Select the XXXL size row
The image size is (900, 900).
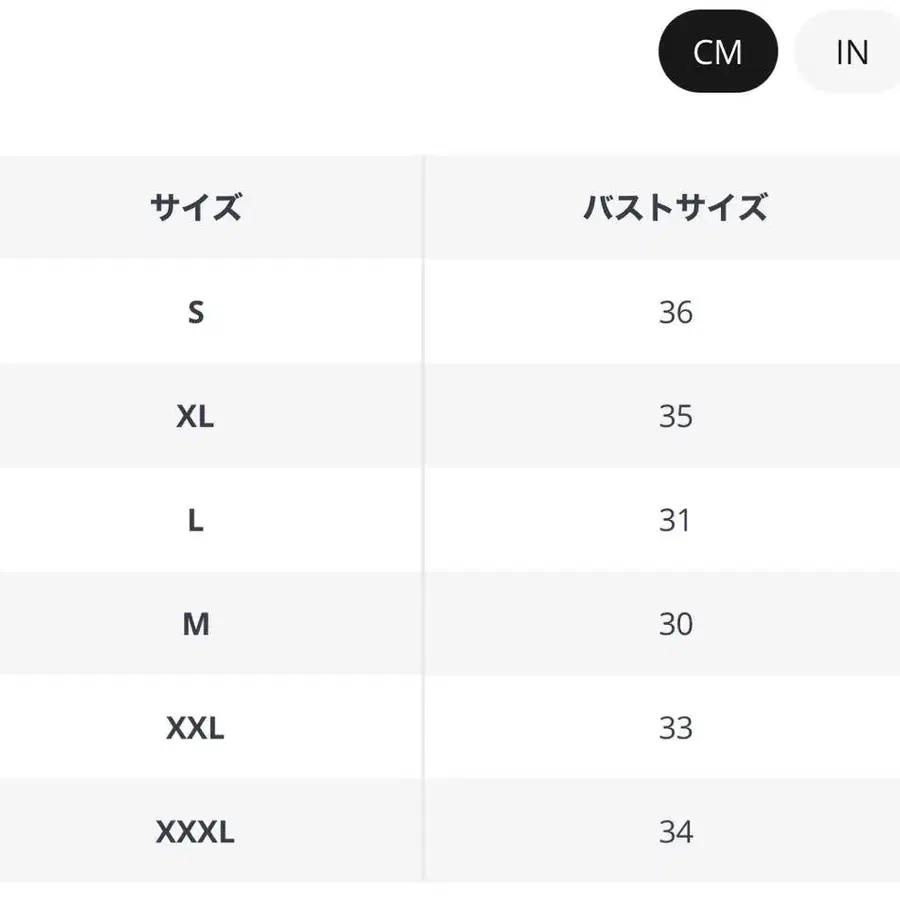click(x=197, y=832)
